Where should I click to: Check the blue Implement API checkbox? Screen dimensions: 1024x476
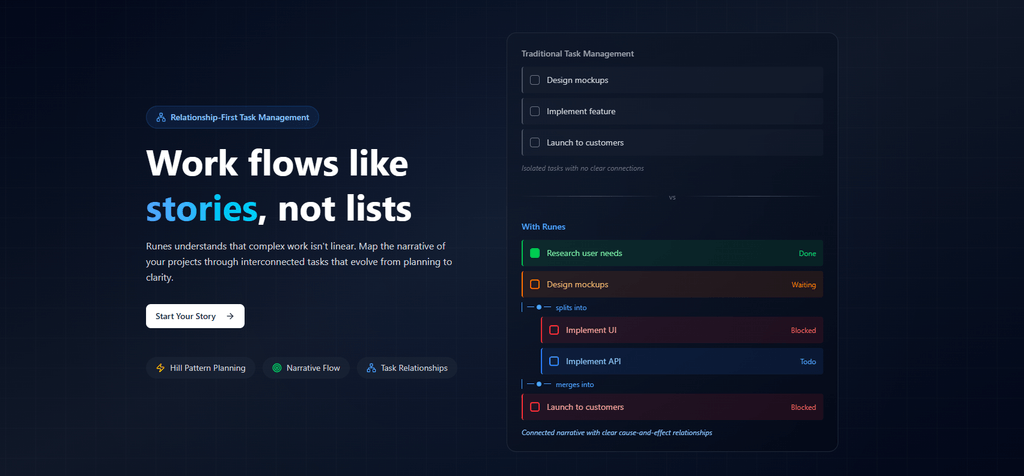554,361
